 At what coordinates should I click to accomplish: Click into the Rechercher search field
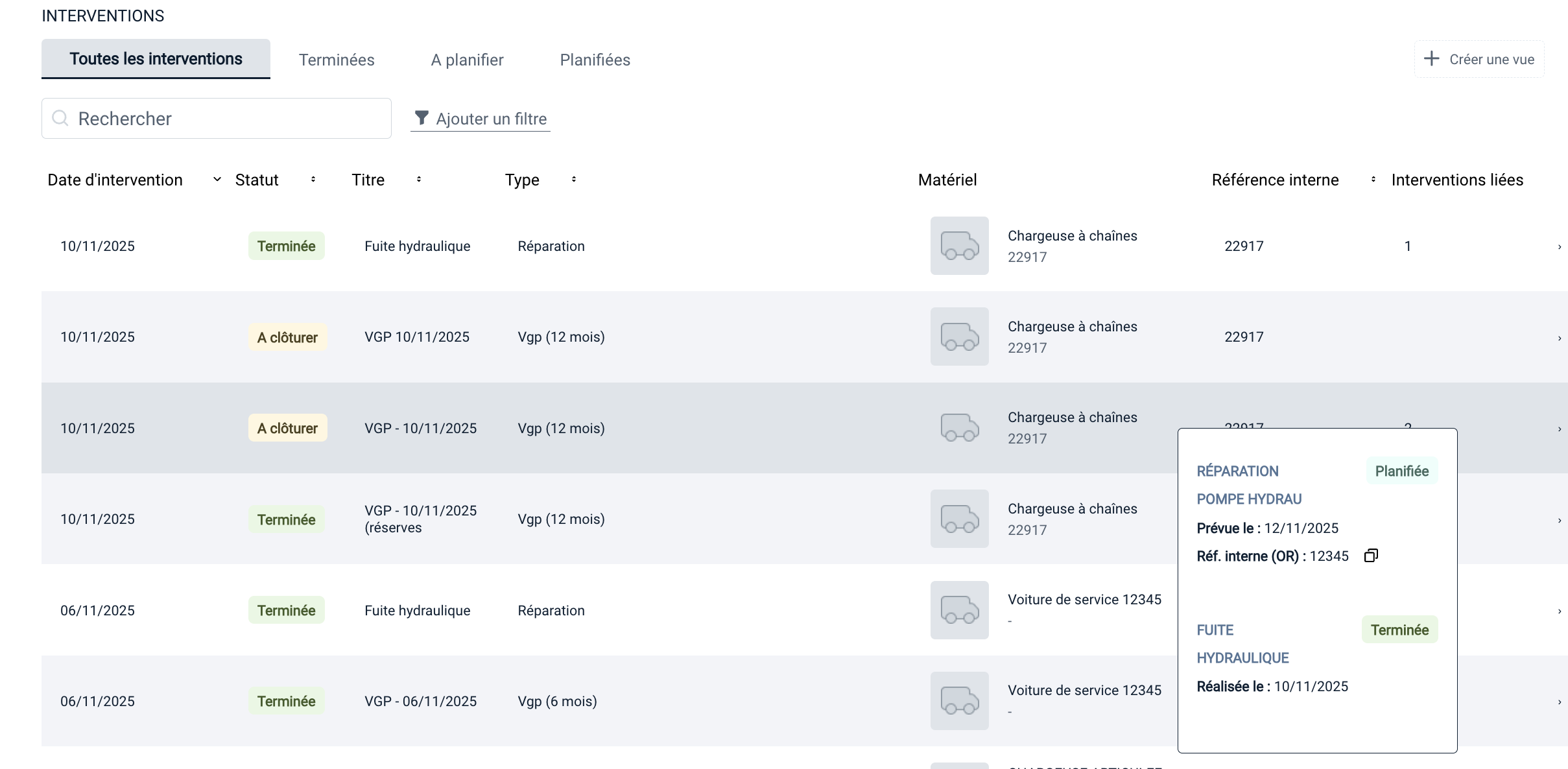pos(227,119)
